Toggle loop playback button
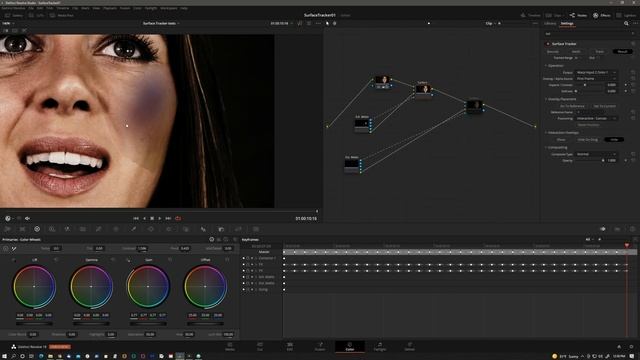 pyautogui.click(x=178, y=218)
